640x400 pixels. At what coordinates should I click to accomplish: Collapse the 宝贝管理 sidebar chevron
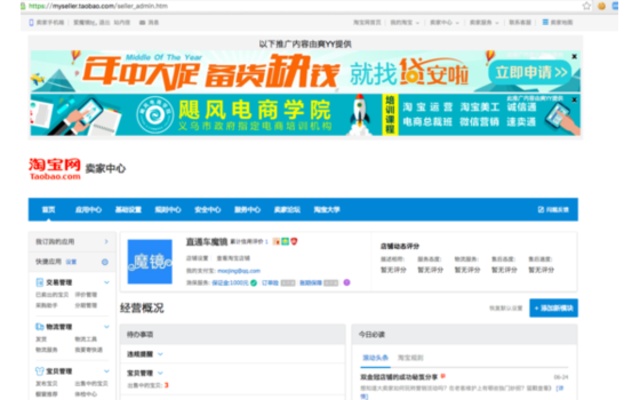tap(107, 371)
